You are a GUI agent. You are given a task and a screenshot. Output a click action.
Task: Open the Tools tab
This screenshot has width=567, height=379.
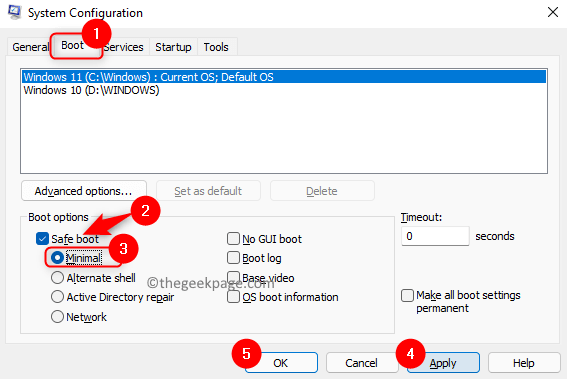pos(216,47)
